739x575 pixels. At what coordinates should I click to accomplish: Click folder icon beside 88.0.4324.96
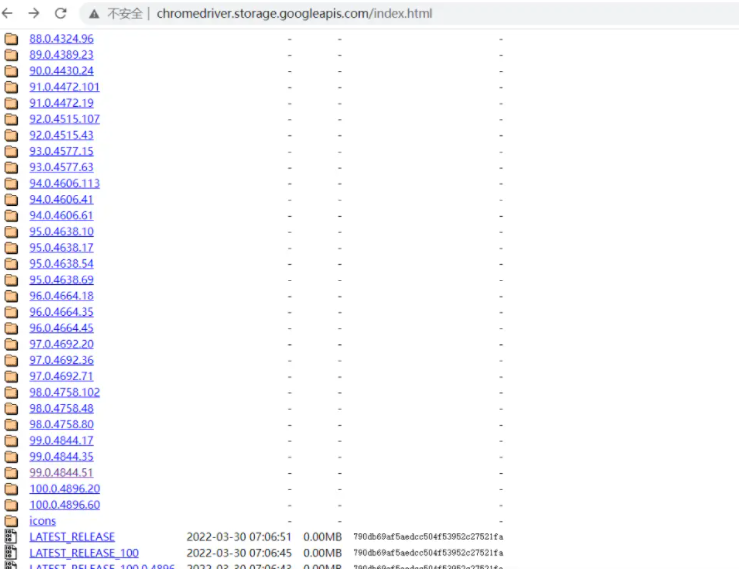tap(11, 39)
